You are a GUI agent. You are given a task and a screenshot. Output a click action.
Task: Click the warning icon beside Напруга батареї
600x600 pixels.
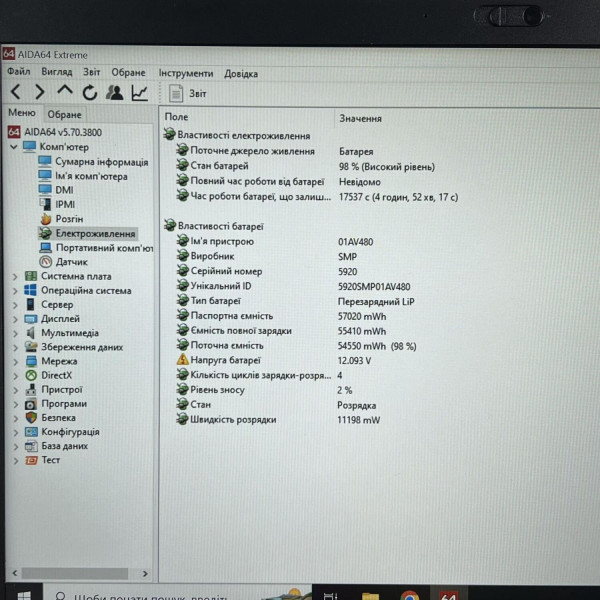pos(183,360)
